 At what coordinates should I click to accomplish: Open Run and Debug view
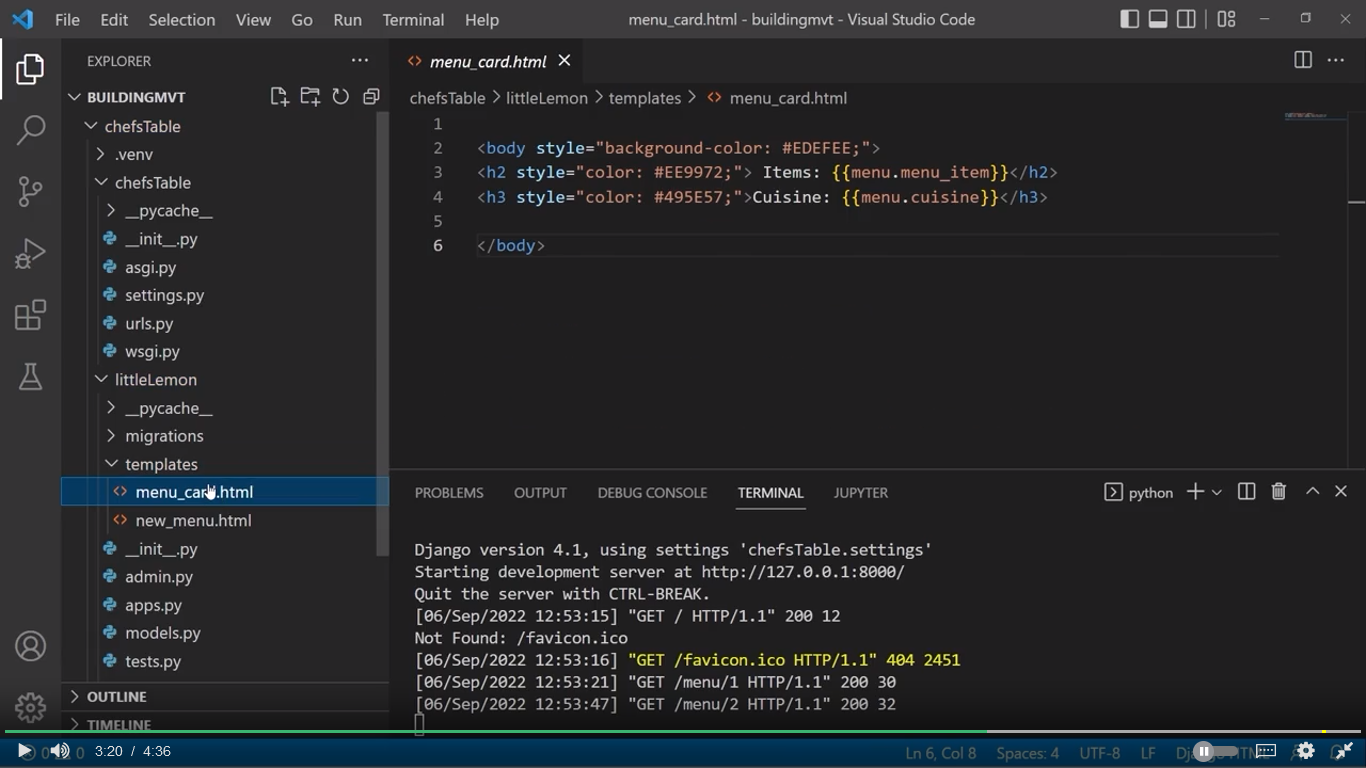[31, 253]
